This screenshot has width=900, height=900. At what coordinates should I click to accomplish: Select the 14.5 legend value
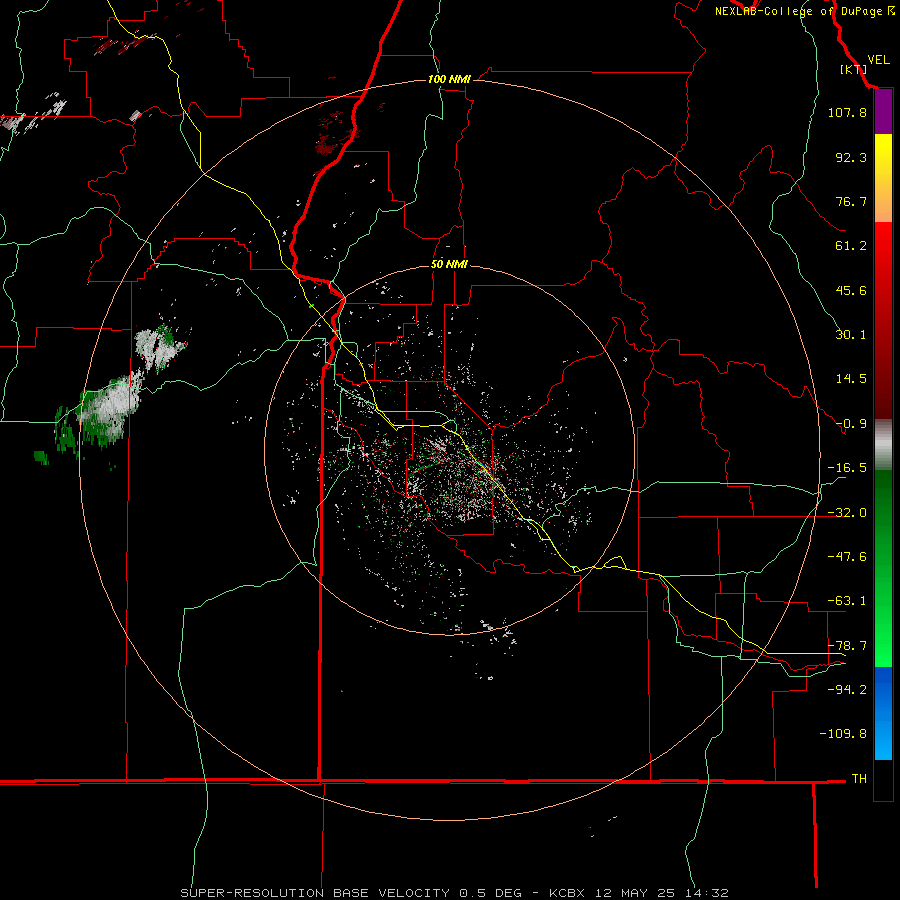pyautogui.click(x=851, y=379)
